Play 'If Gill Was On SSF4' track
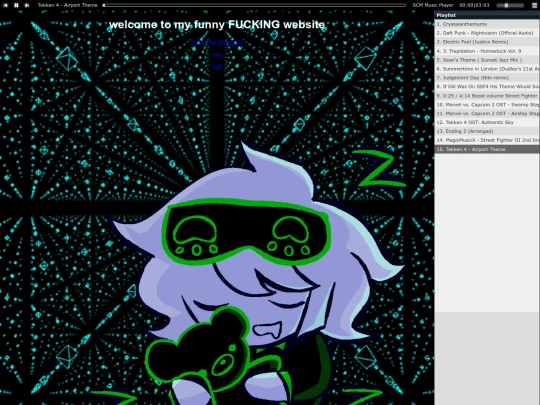The width and height of the screenshot is (540, 405). (x=487, y=87)
